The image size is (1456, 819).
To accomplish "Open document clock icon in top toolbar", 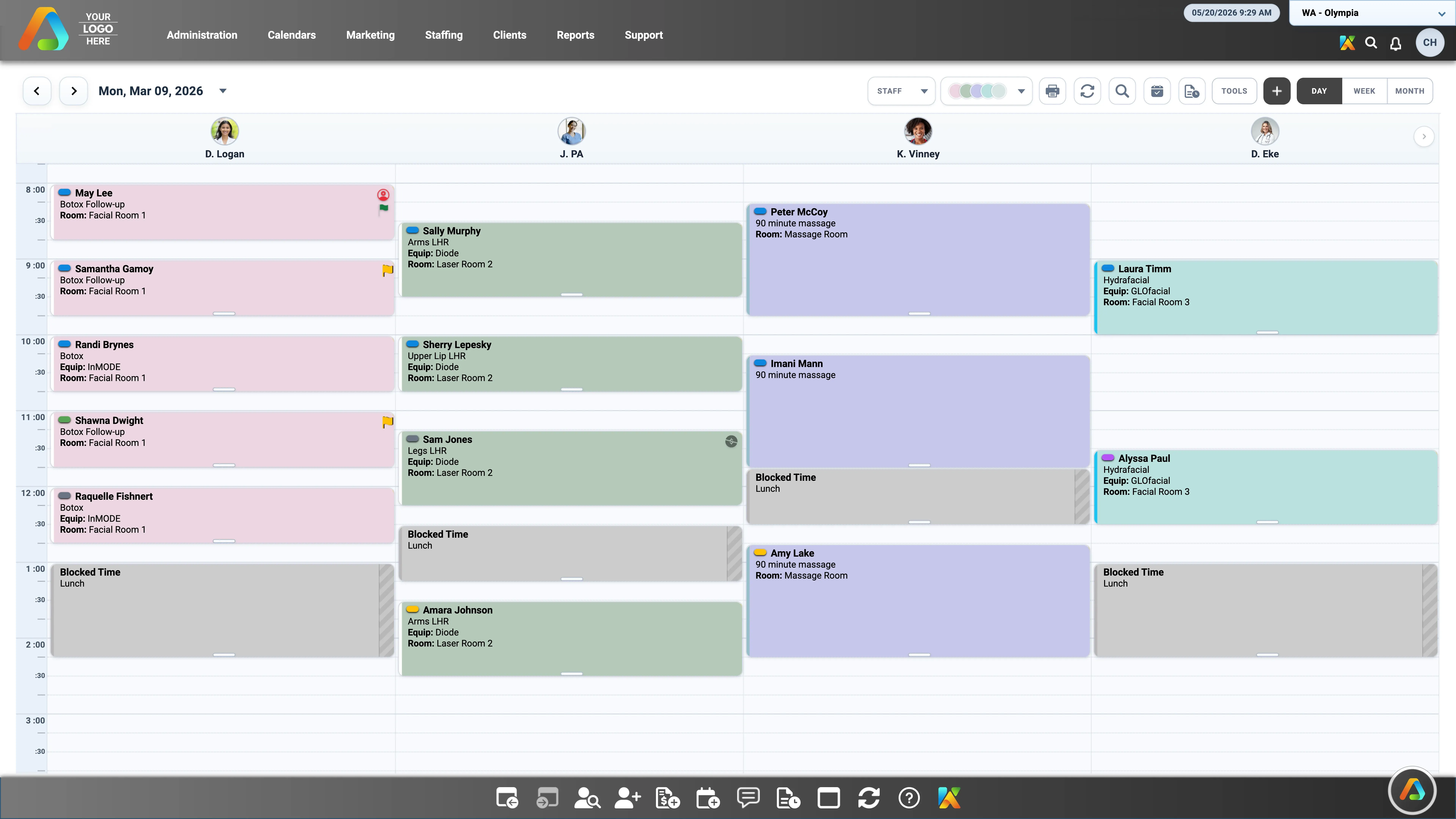I will click(1192, 91).
